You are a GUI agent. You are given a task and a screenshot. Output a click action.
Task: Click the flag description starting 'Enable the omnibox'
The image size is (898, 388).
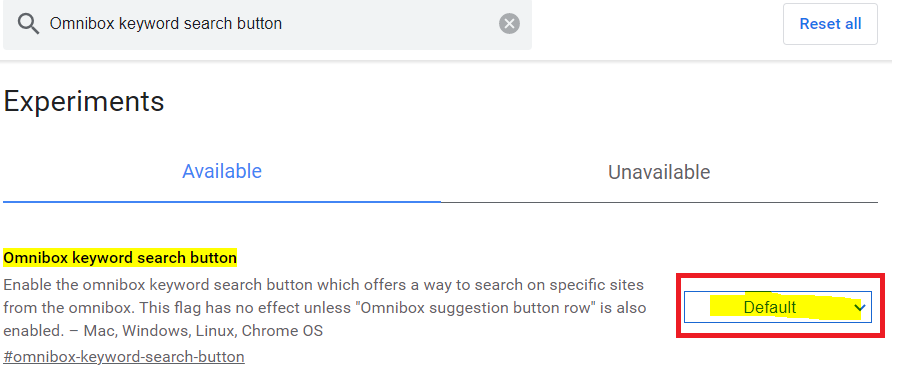[324, 308]
